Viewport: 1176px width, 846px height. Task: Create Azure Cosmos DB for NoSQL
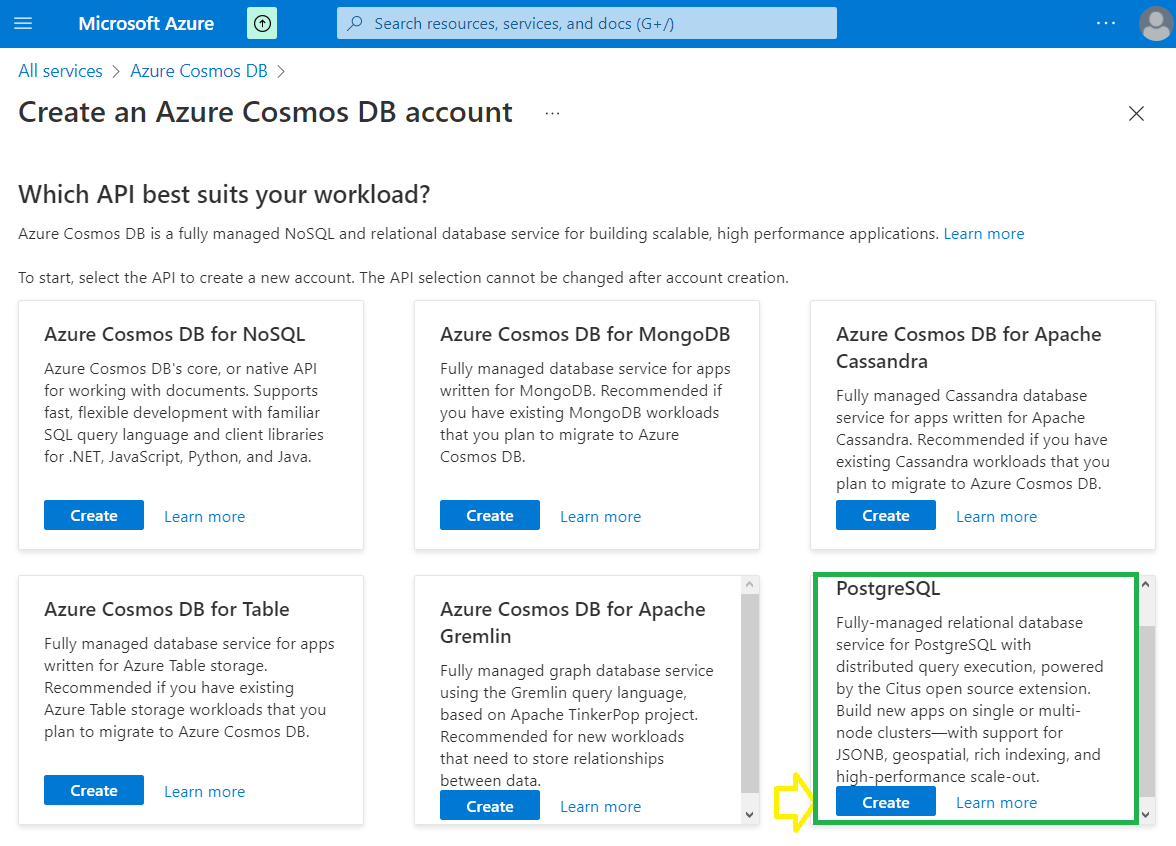pos(94,516)
